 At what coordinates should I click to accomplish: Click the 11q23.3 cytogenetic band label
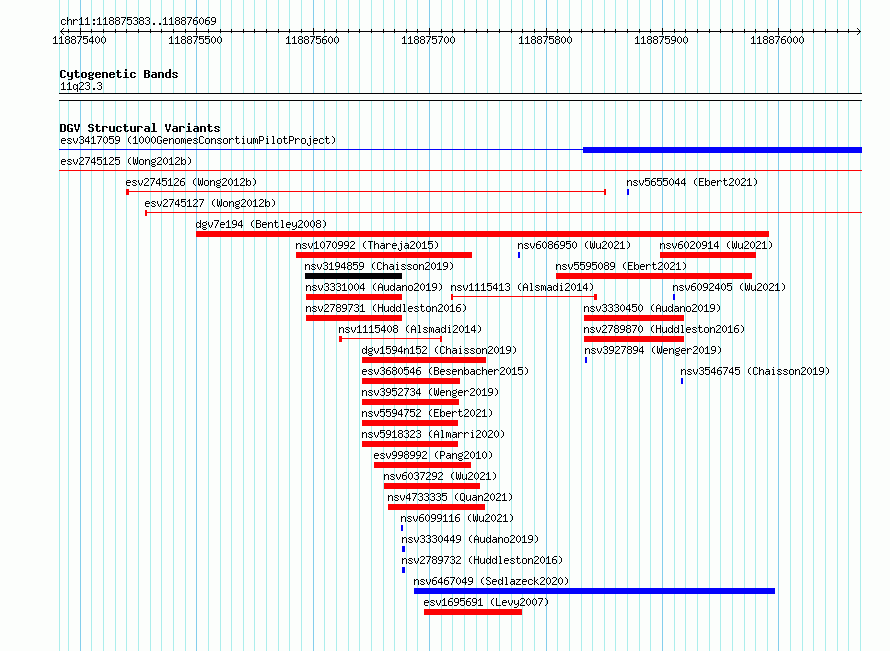[81, 86]
